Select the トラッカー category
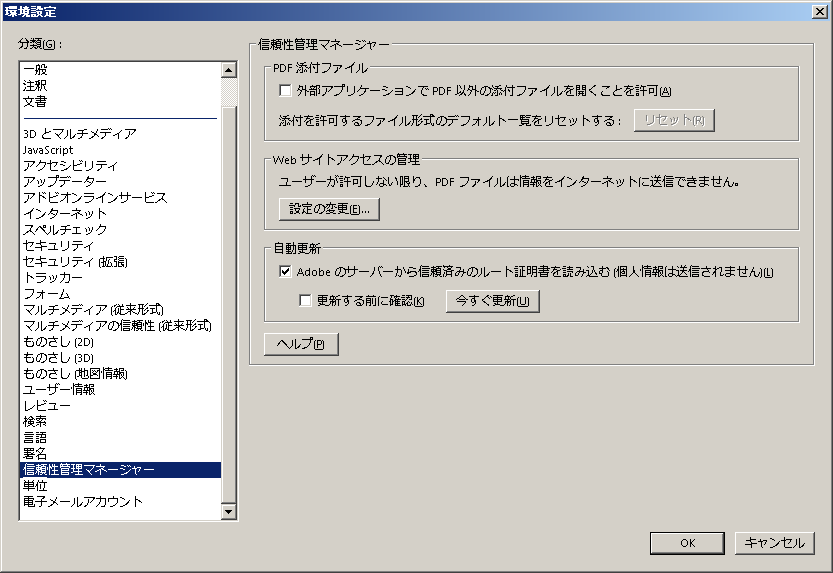 (121, 277)
